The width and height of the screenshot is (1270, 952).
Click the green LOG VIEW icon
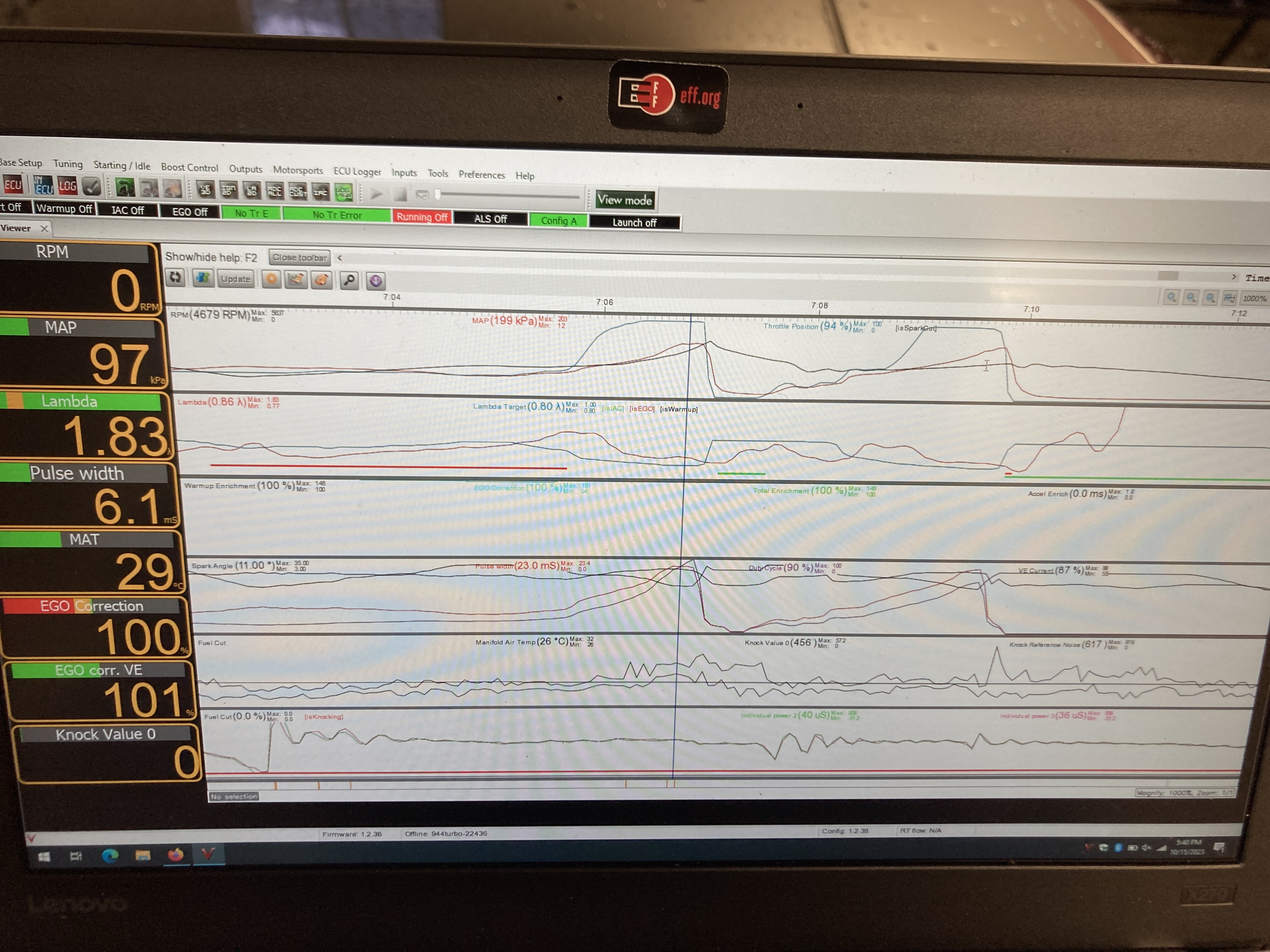[x=343, y=193]
